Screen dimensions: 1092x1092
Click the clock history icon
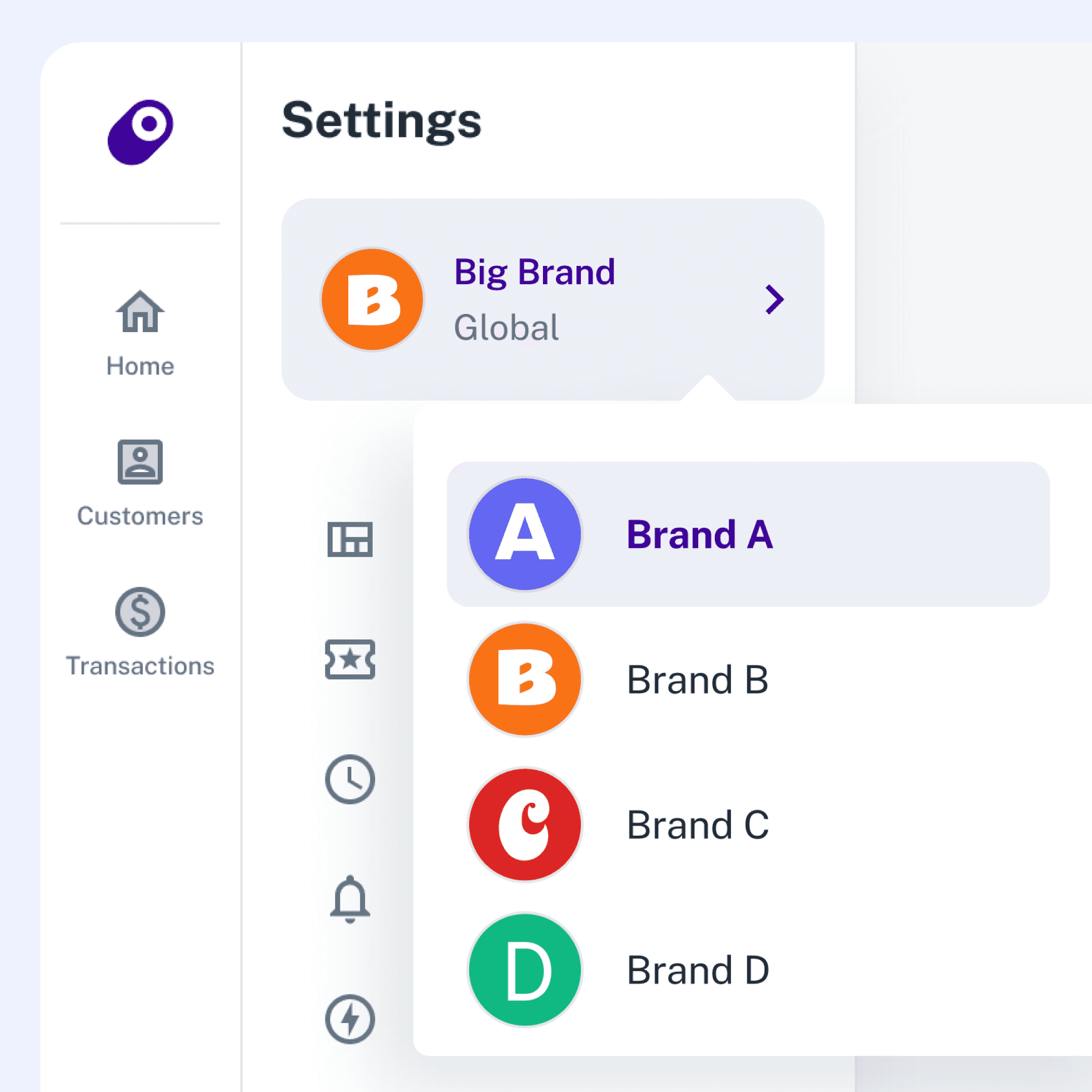tap(350, 779)
